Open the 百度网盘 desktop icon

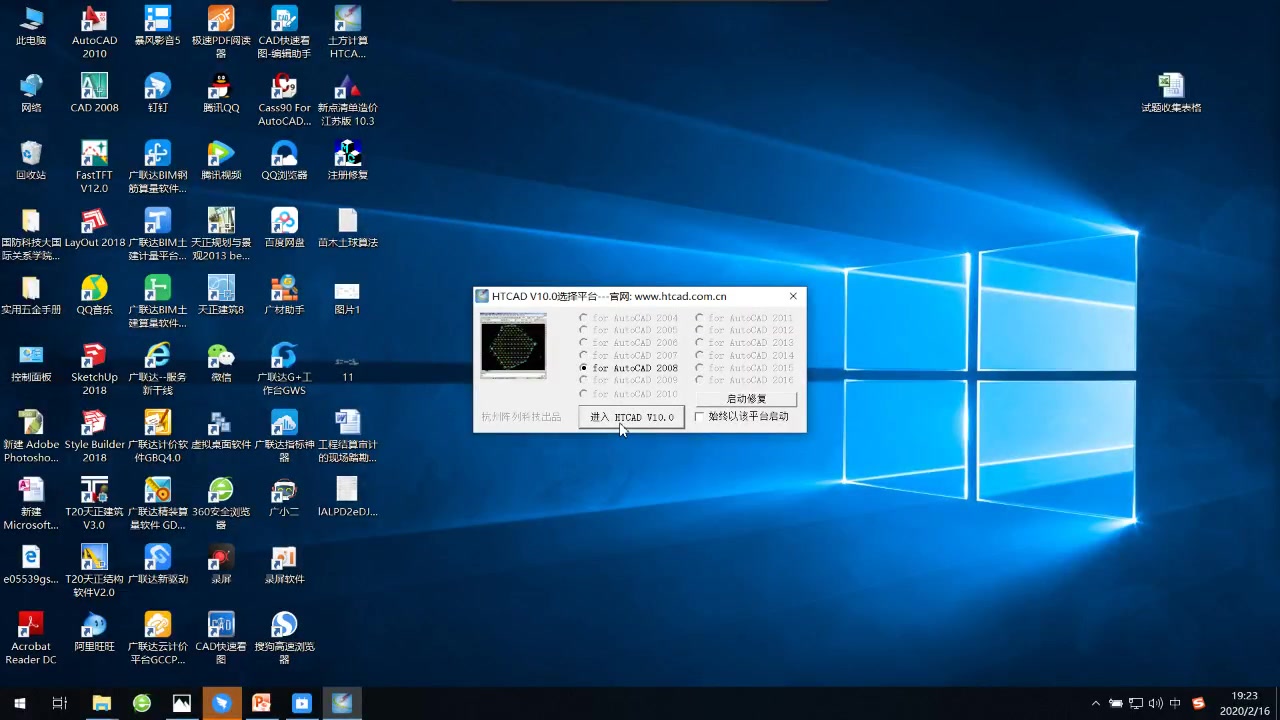point(284,228)
